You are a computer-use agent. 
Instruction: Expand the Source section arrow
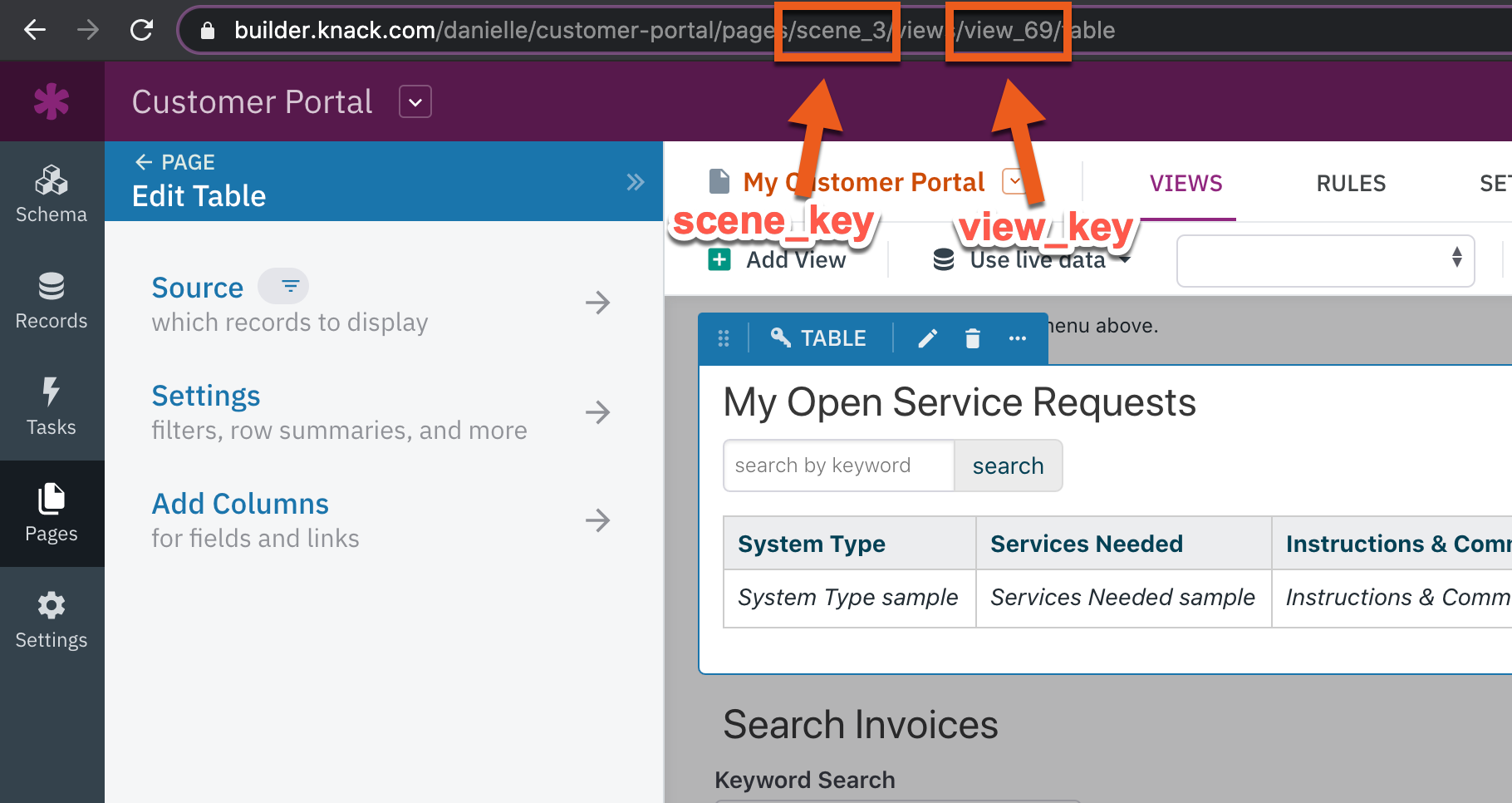[598, 303]
